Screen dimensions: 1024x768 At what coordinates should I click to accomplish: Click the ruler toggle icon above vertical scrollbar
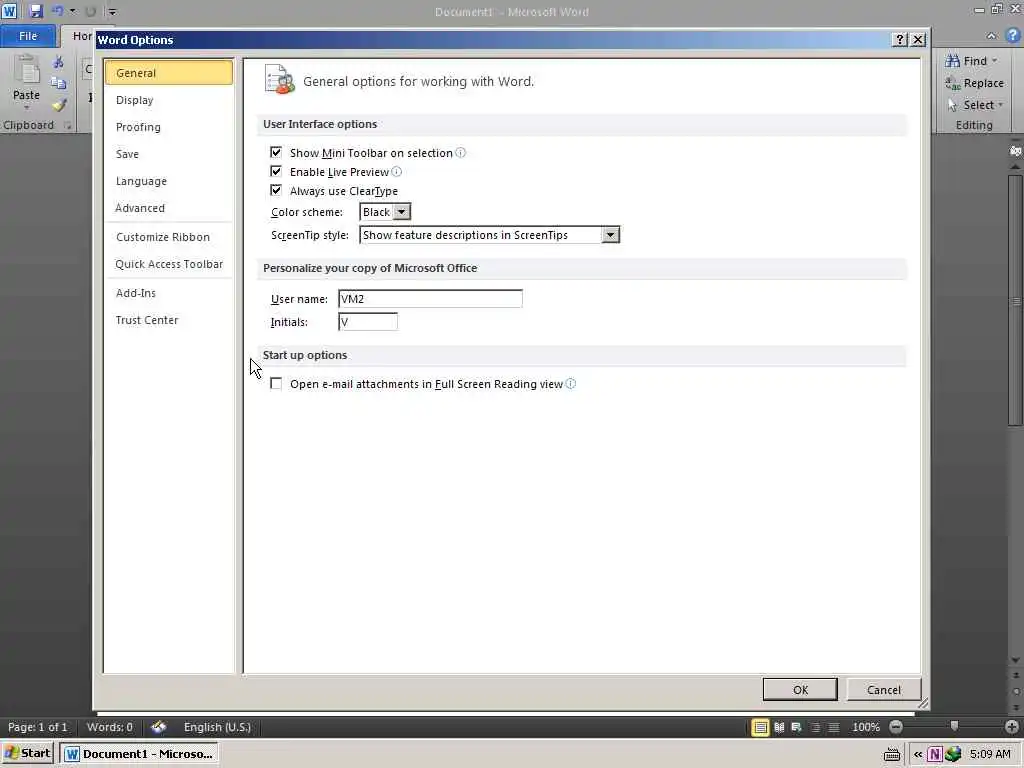[1016, 151]
